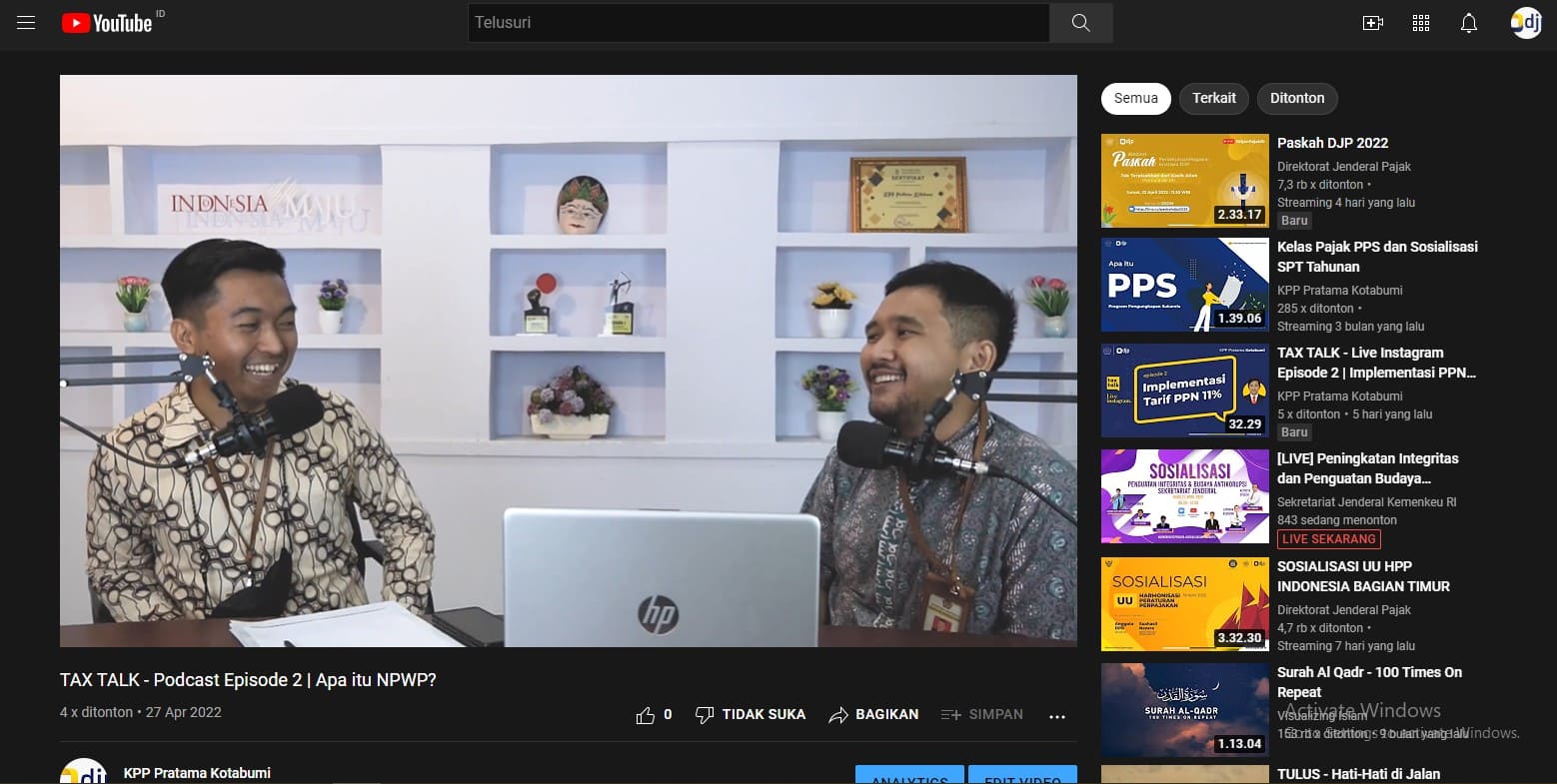The image size is (1557, 784).
Task: Type in the Telusuri search field
Action: pos(758,22)
